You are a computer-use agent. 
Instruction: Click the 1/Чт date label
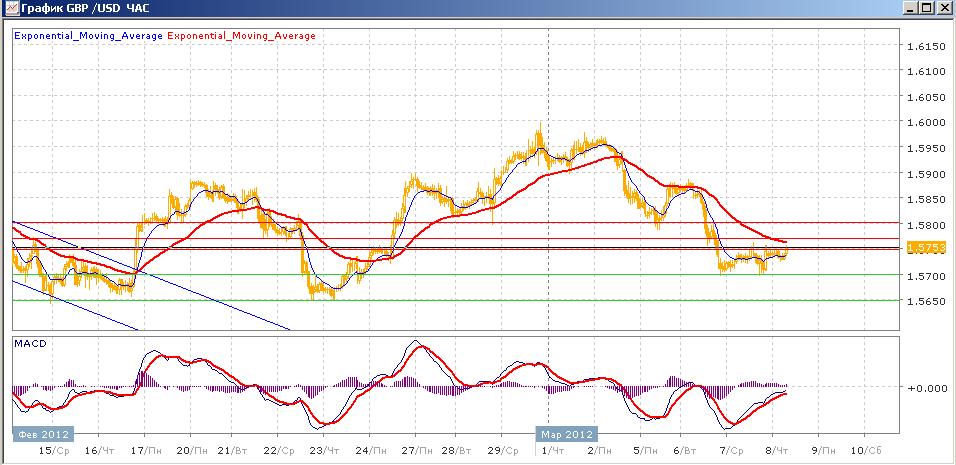tap(554, 451)
